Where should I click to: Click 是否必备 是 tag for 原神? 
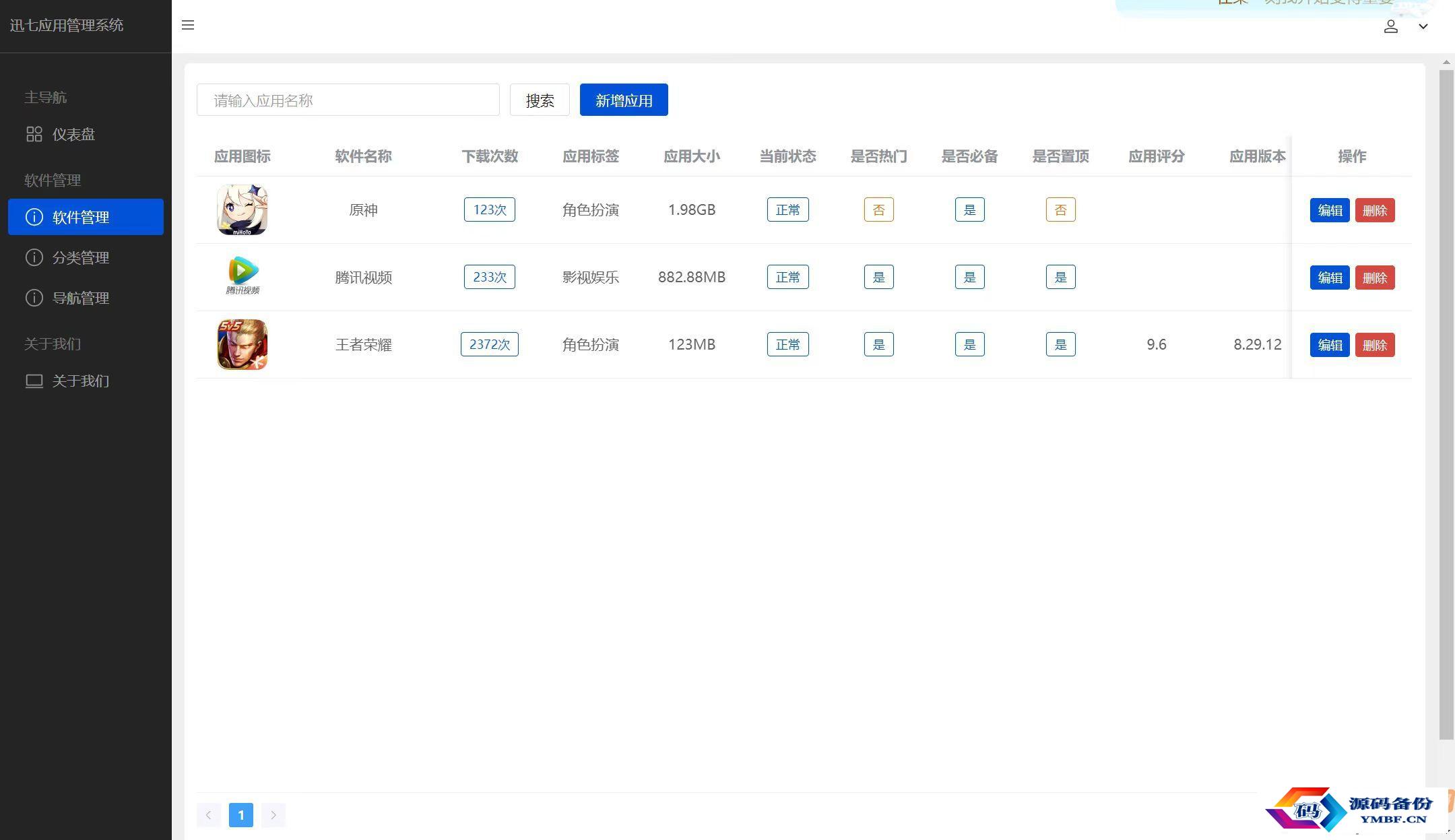(x=970, y=209)
